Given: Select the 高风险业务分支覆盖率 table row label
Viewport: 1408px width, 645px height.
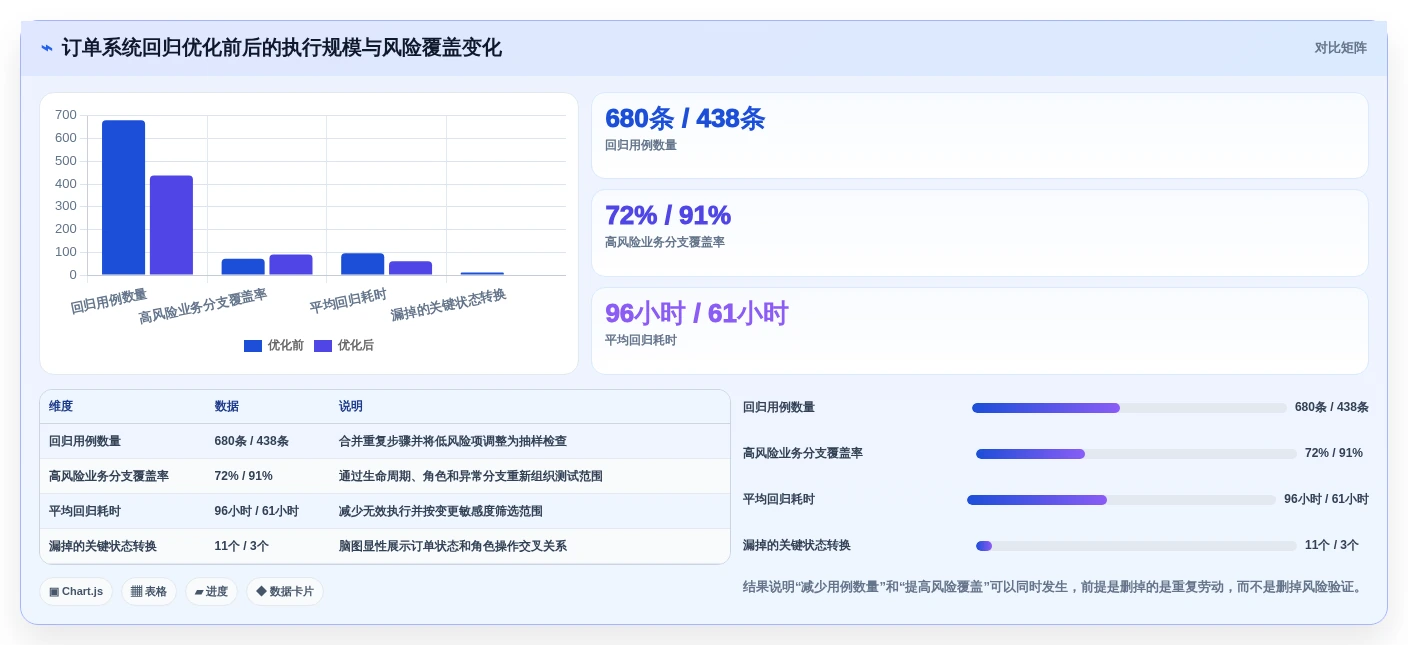Looking at the screenshot, I should [x=109, y=476].
